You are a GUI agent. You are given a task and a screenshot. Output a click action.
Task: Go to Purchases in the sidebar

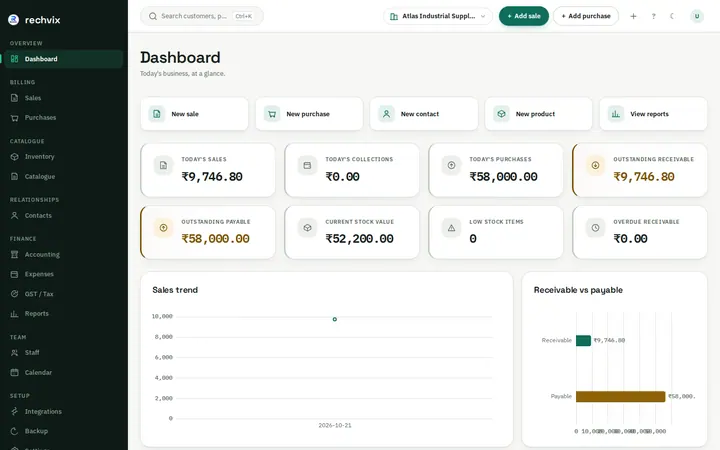[x=63, y=118]
